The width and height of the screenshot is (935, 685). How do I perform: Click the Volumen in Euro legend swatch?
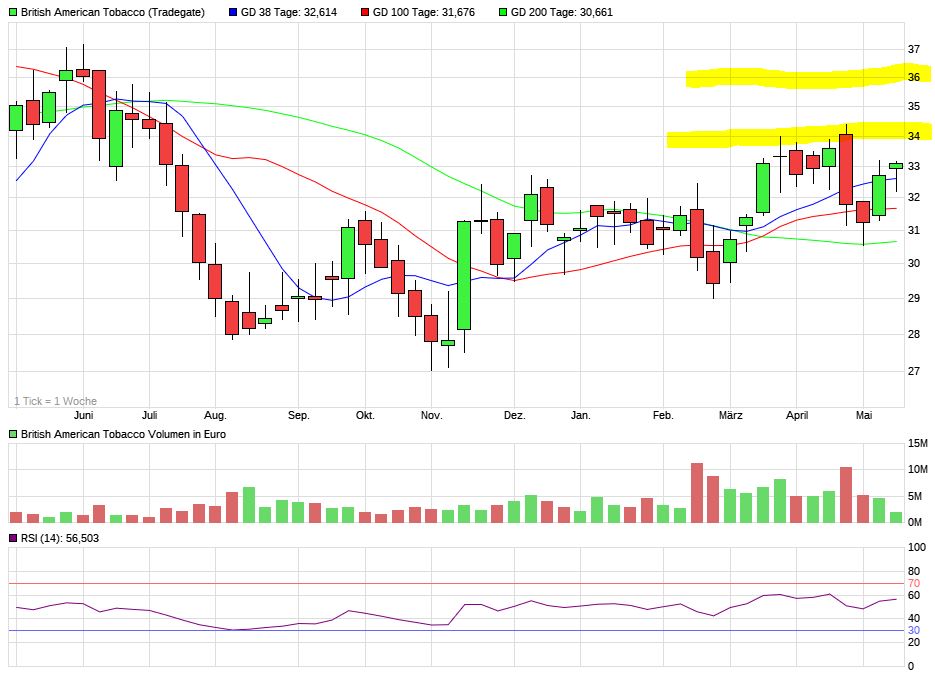click(14, 434)
